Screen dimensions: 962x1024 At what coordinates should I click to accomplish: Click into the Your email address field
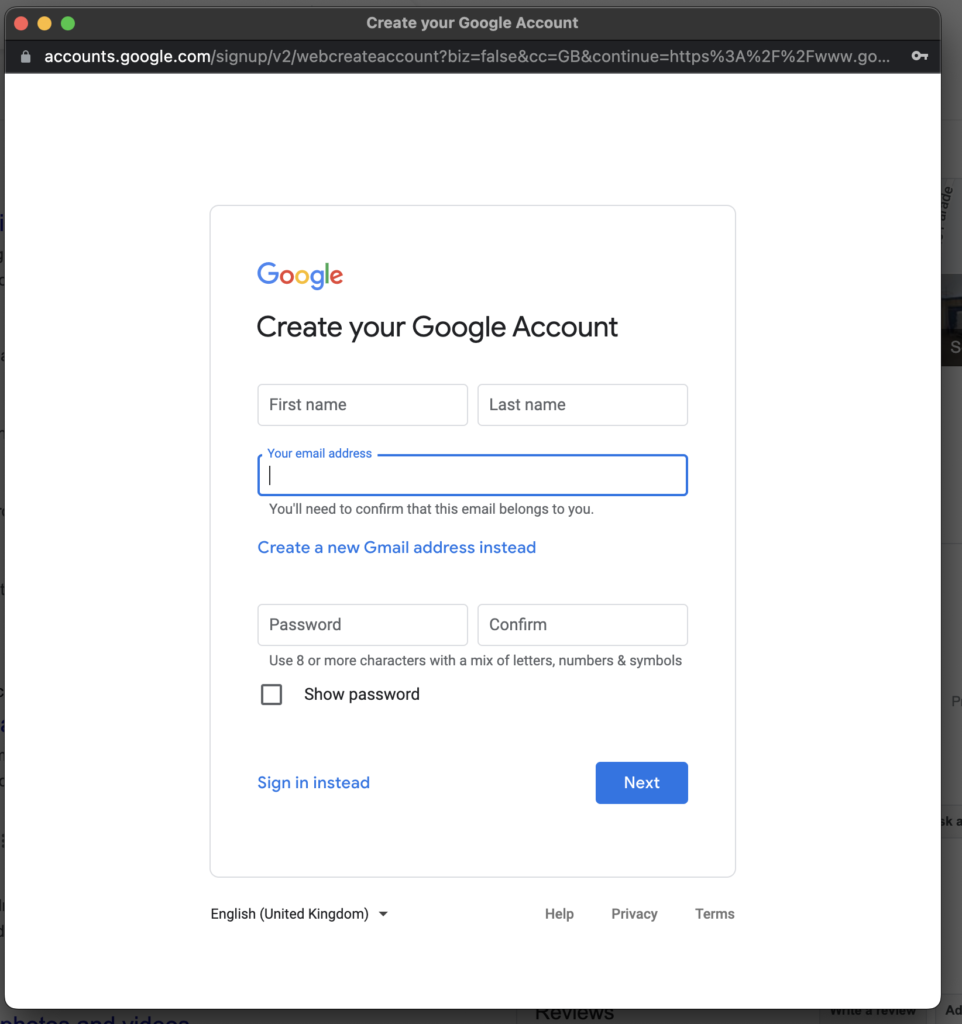pos(472,476)
